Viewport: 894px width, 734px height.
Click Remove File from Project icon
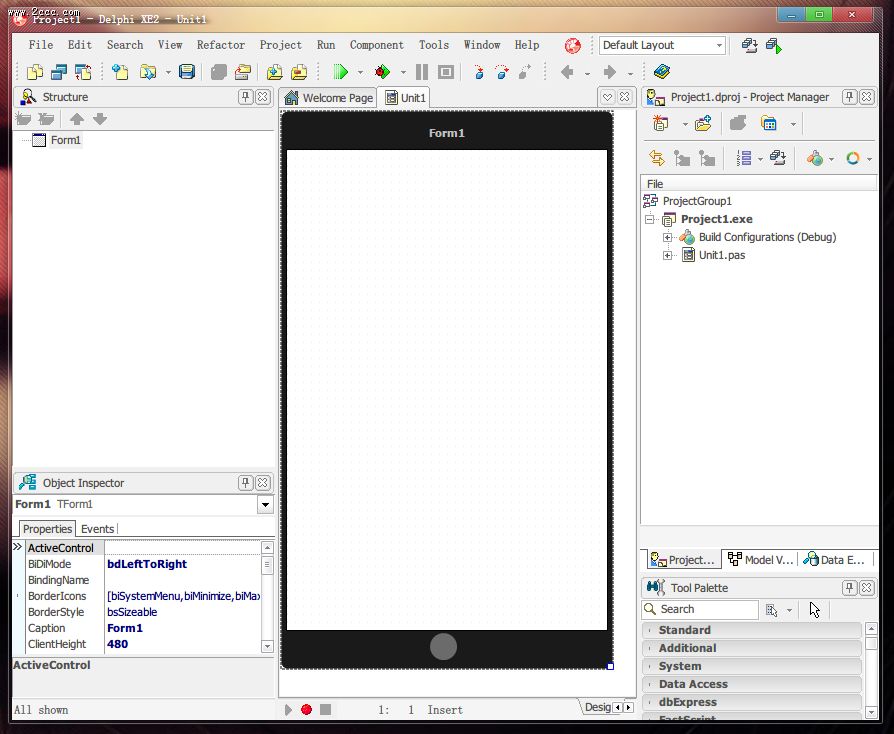(x=299, y=72)
